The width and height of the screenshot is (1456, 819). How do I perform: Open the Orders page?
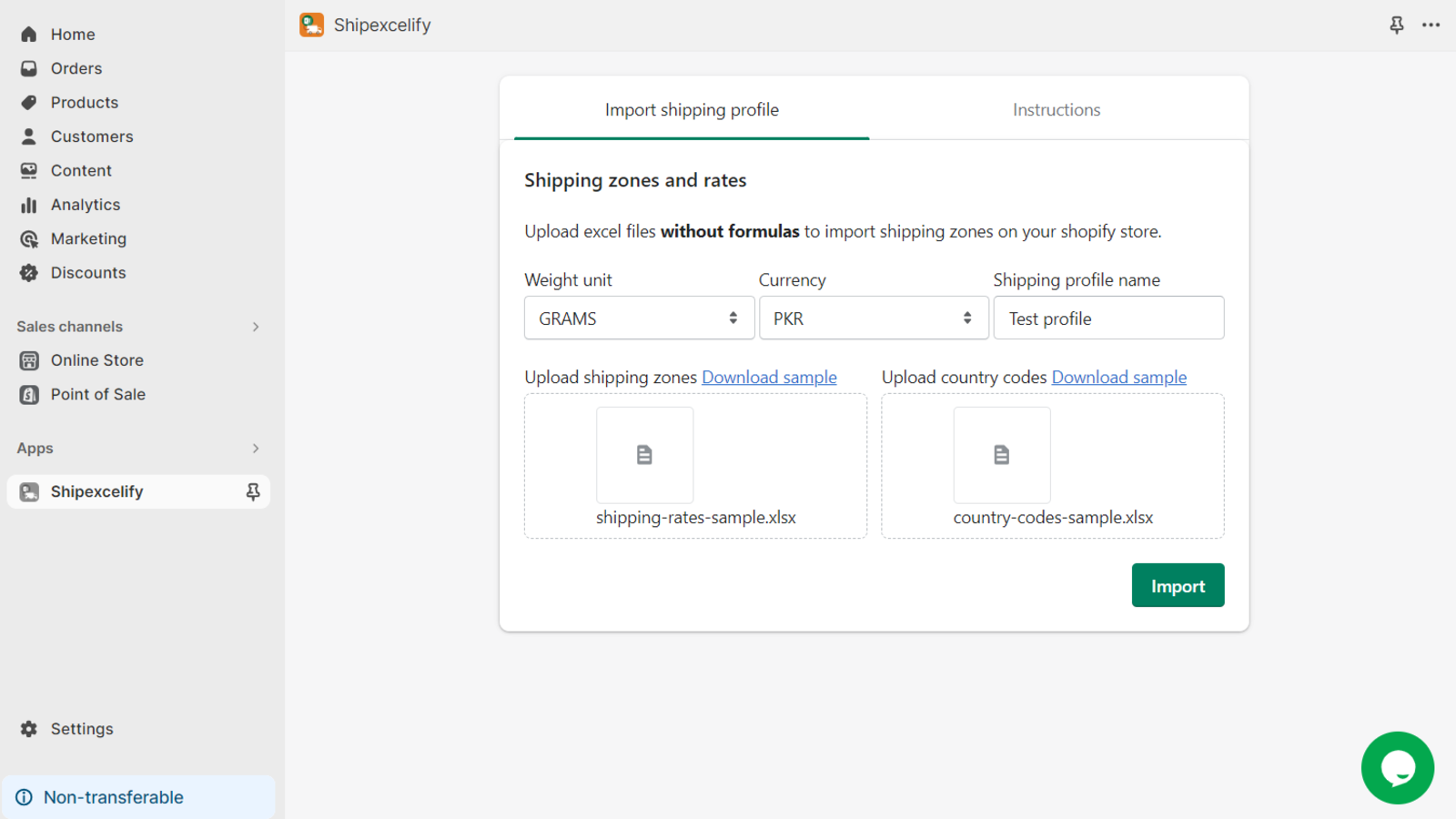click(76, 68)
